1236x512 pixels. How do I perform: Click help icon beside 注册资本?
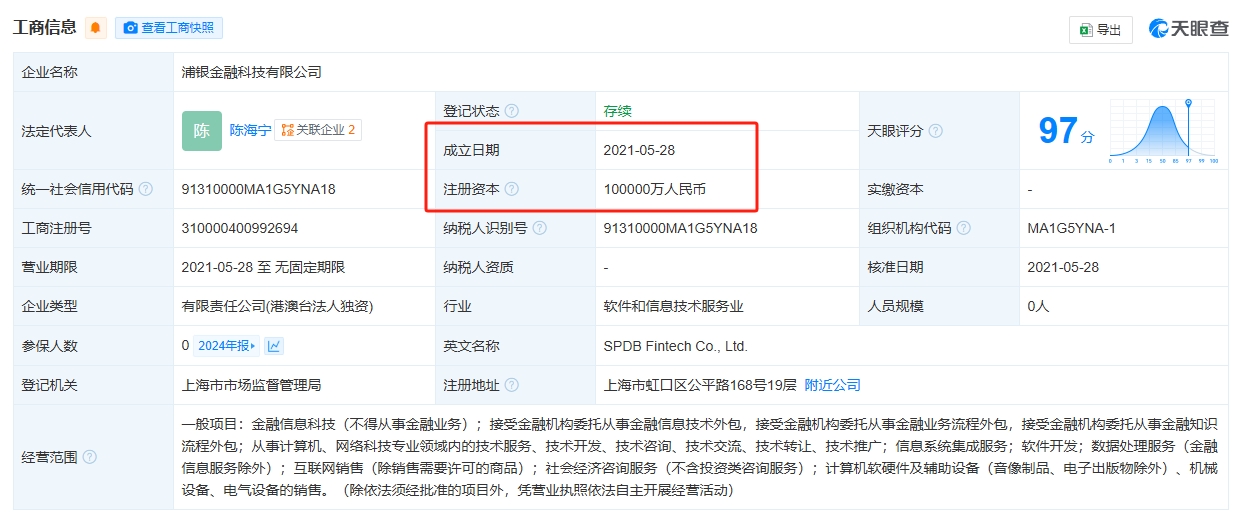pyautogui.click(x=512, y=189)
